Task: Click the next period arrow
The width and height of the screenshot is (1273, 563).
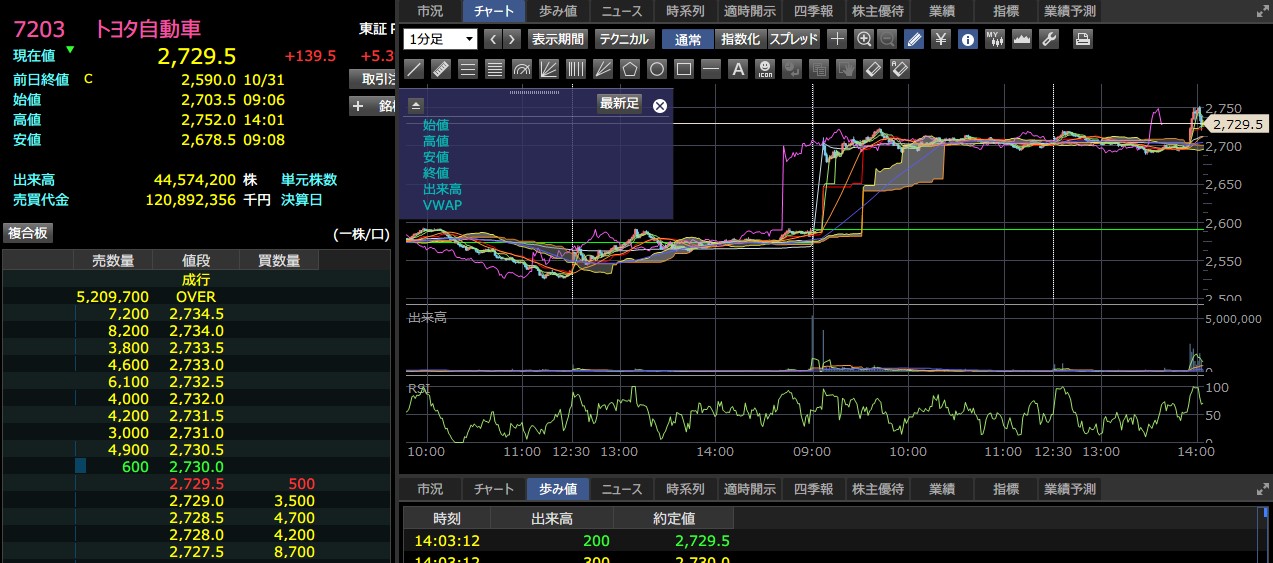Action: click(512, 39)
